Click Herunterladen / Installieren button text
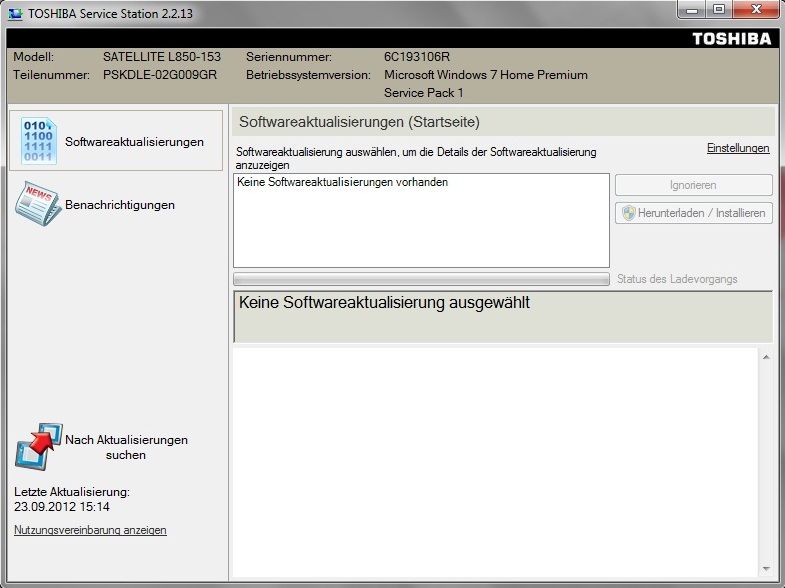 point(701,213)
